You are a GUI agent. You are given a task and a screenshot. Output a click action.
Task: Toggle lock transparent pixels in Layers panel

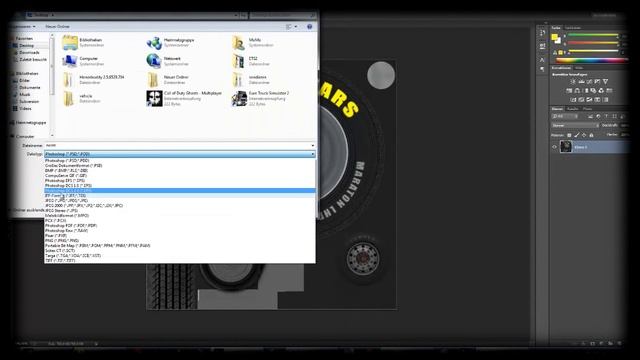point(569,135)
